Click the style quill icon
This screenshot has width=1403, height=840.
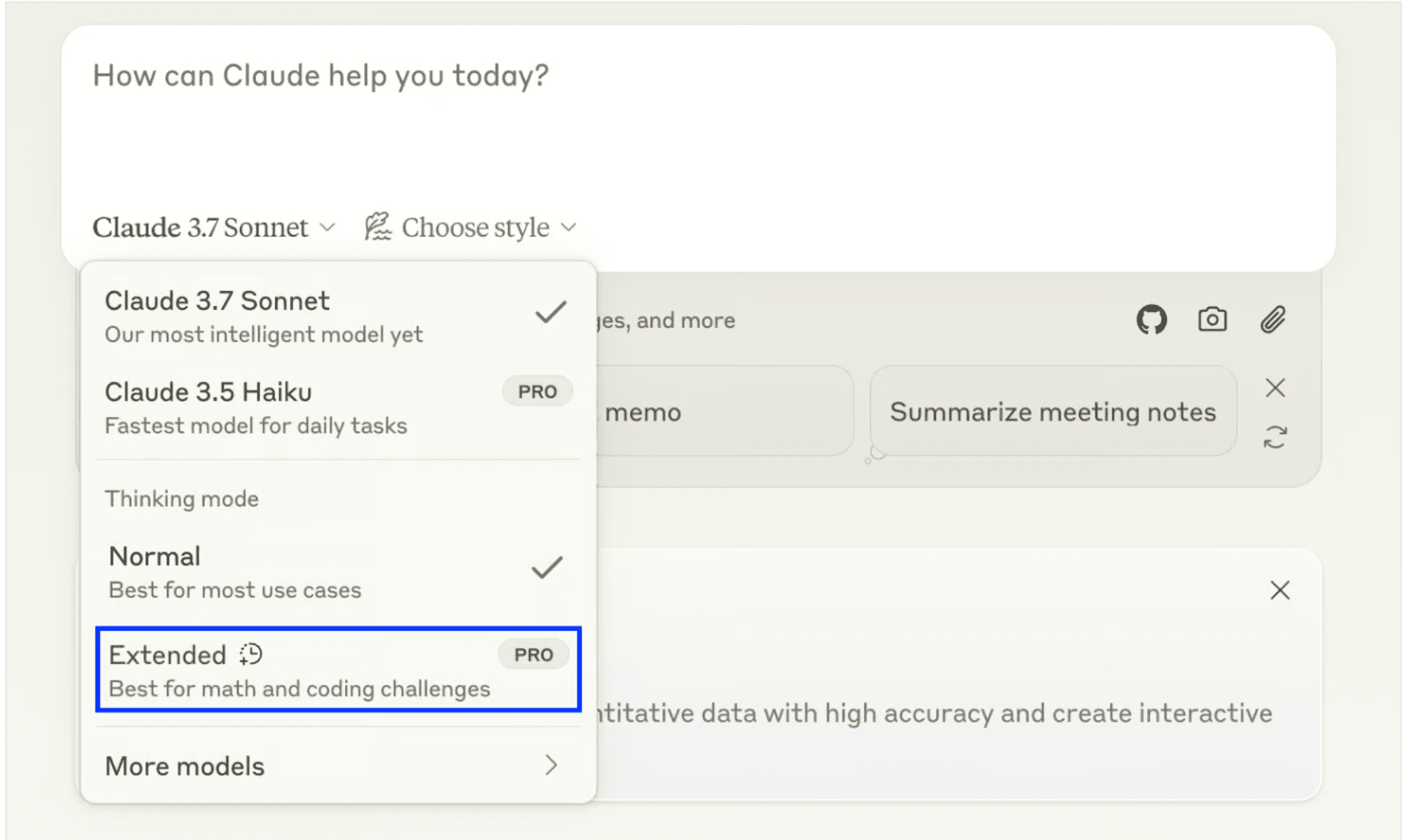377,227
